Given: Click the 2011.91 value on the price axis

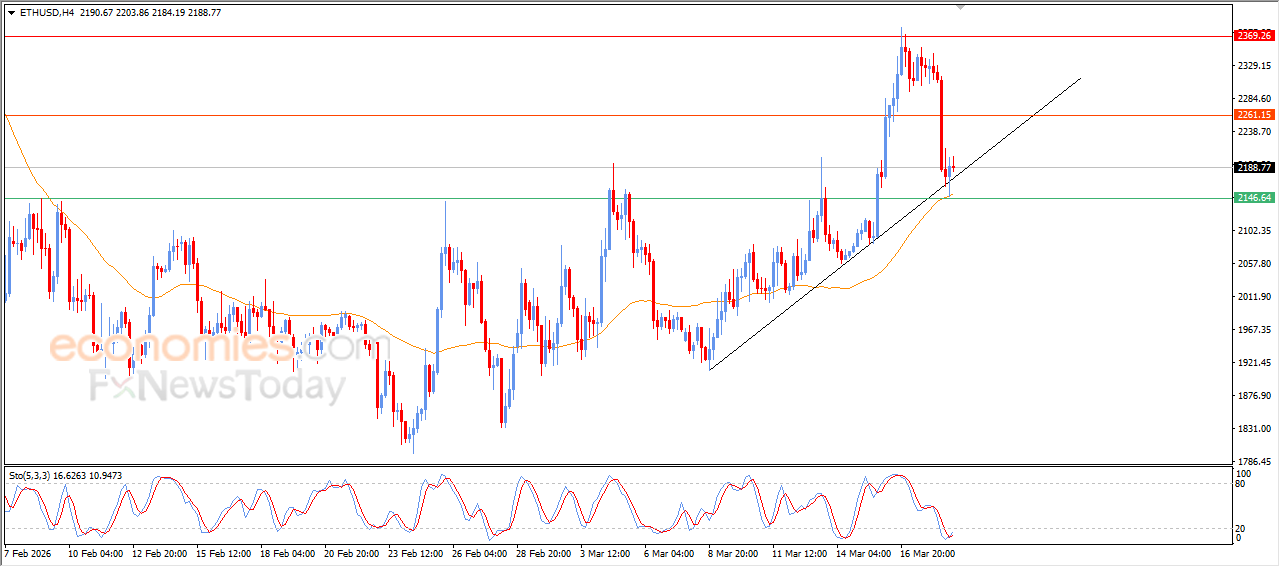Looking at the screenshot, I should (1254, 297).
